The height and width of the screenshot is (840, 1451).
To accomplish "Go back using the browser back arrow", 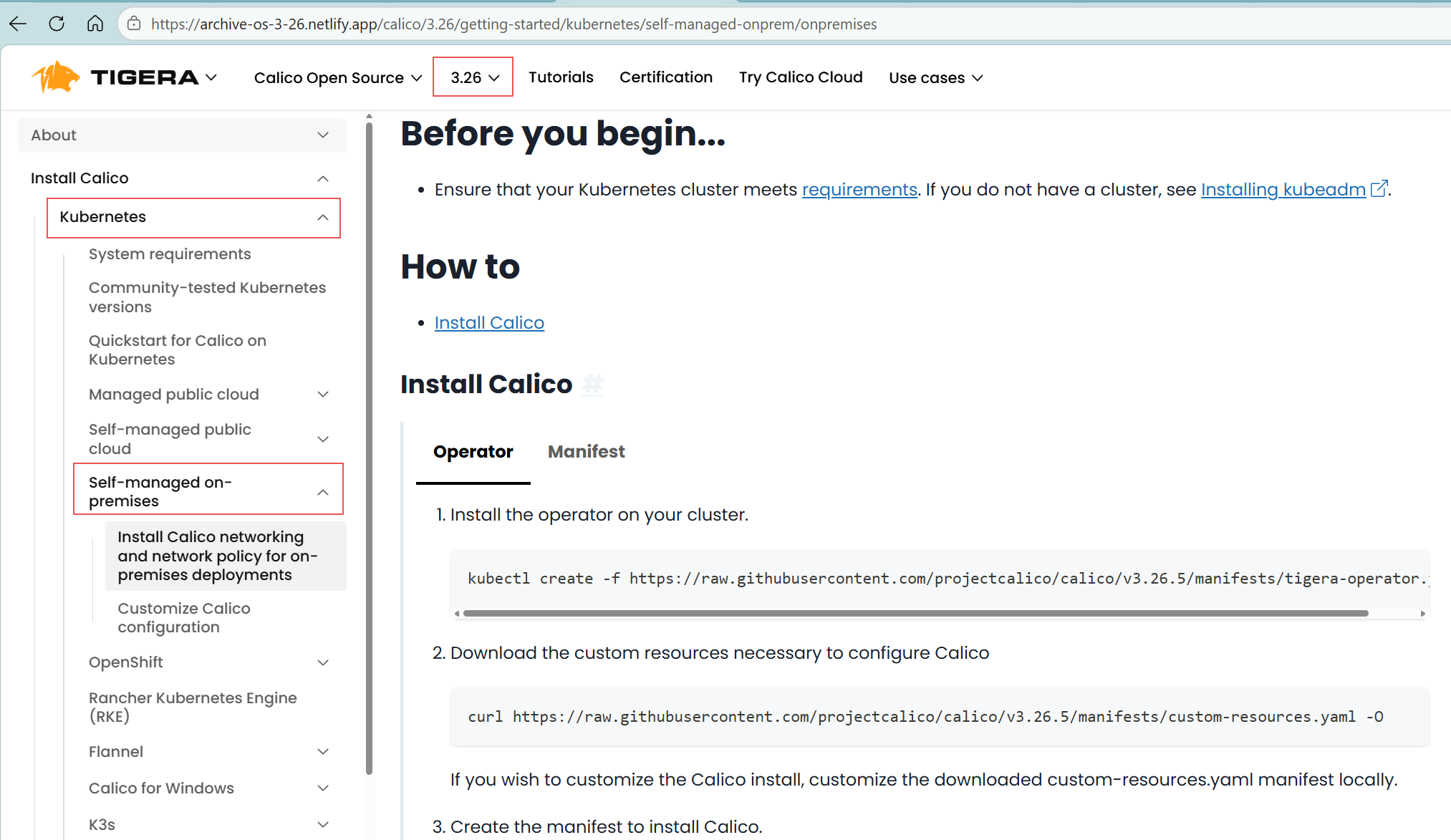I will click(x=19, y=24).
